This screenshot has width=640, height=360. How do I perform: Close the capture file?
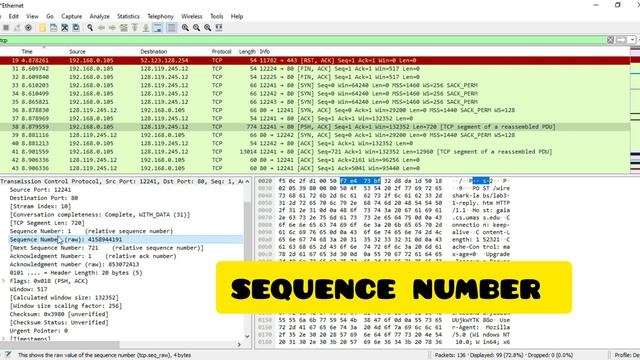click(x=64, y=28)
